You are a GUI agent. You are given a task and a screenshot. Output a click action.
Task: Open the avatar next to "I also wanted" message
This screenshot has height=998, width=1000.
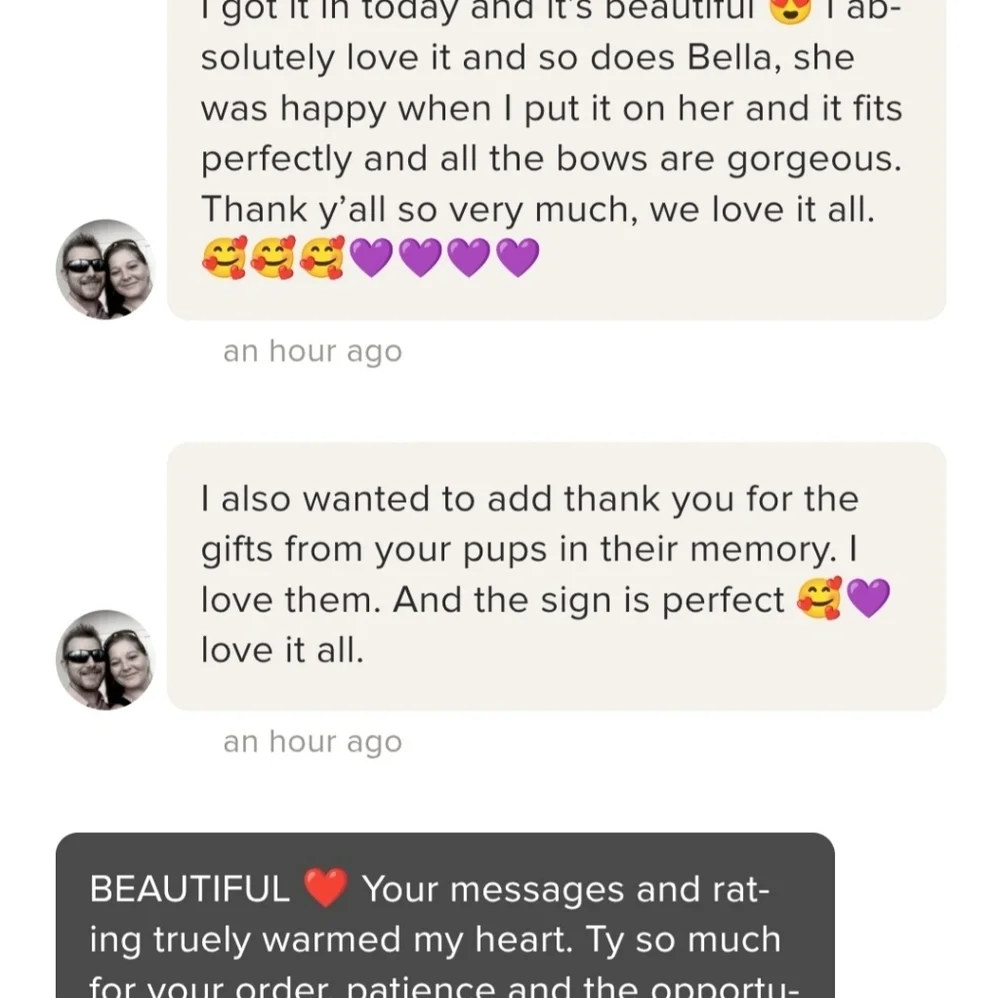point(106,660)
